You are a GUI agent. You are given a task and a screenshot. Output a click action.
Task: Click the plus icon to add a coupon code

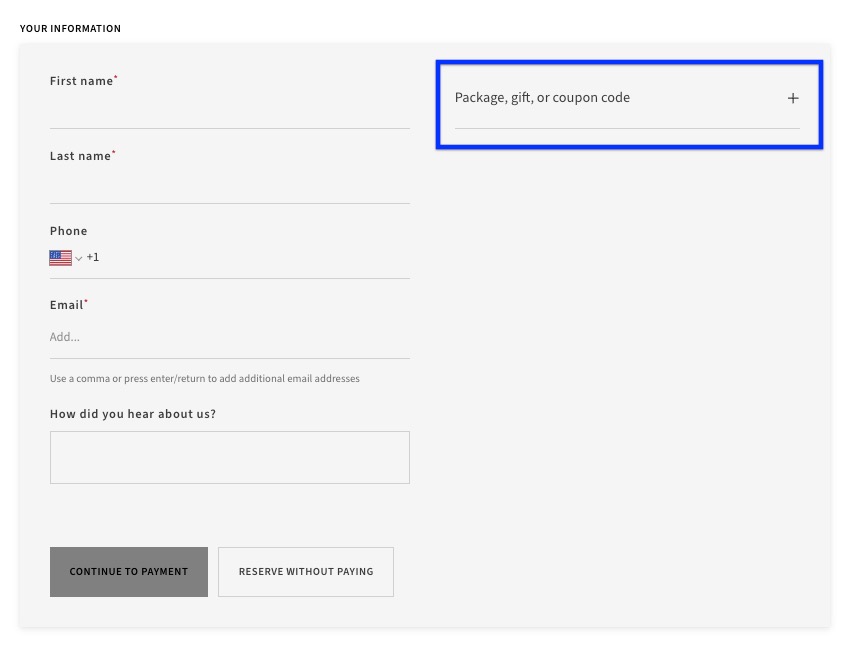[793, 97]
